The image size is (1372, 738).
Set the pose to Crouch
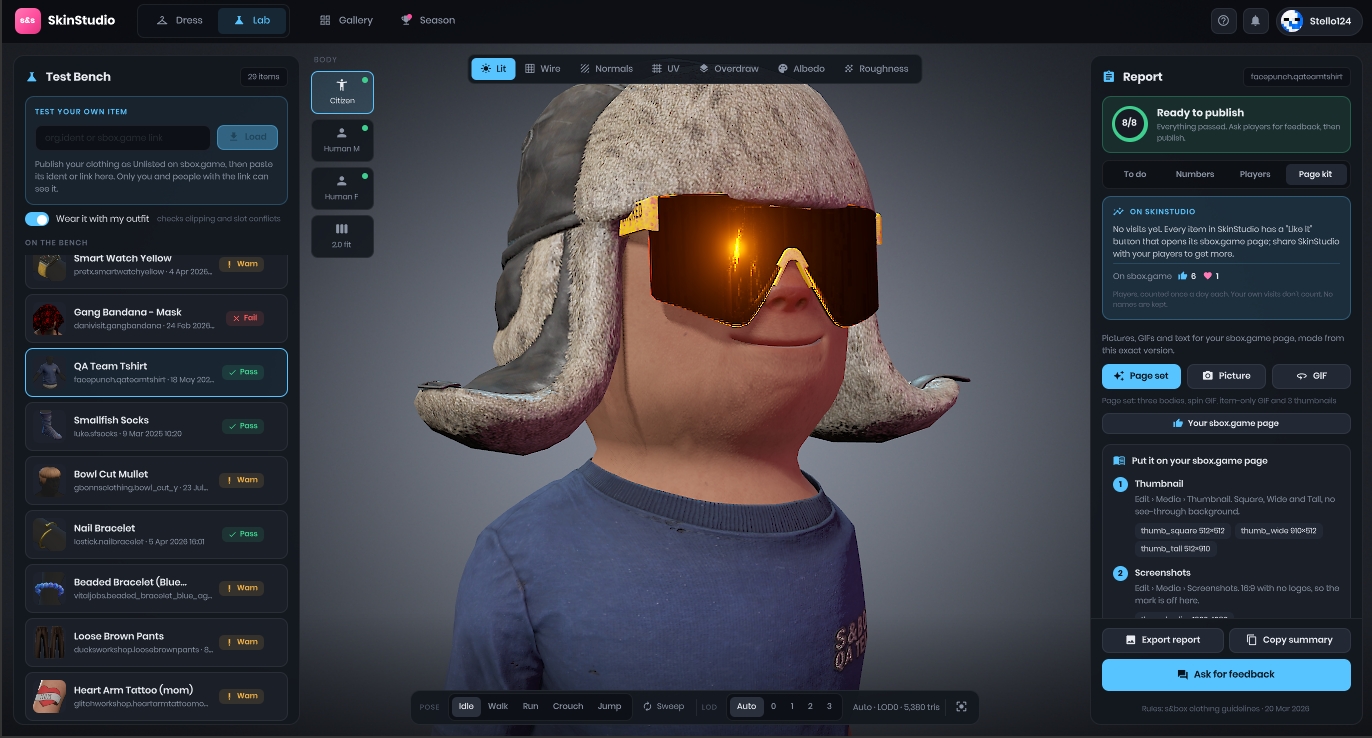pyautogui.click(x=568, y=706)
